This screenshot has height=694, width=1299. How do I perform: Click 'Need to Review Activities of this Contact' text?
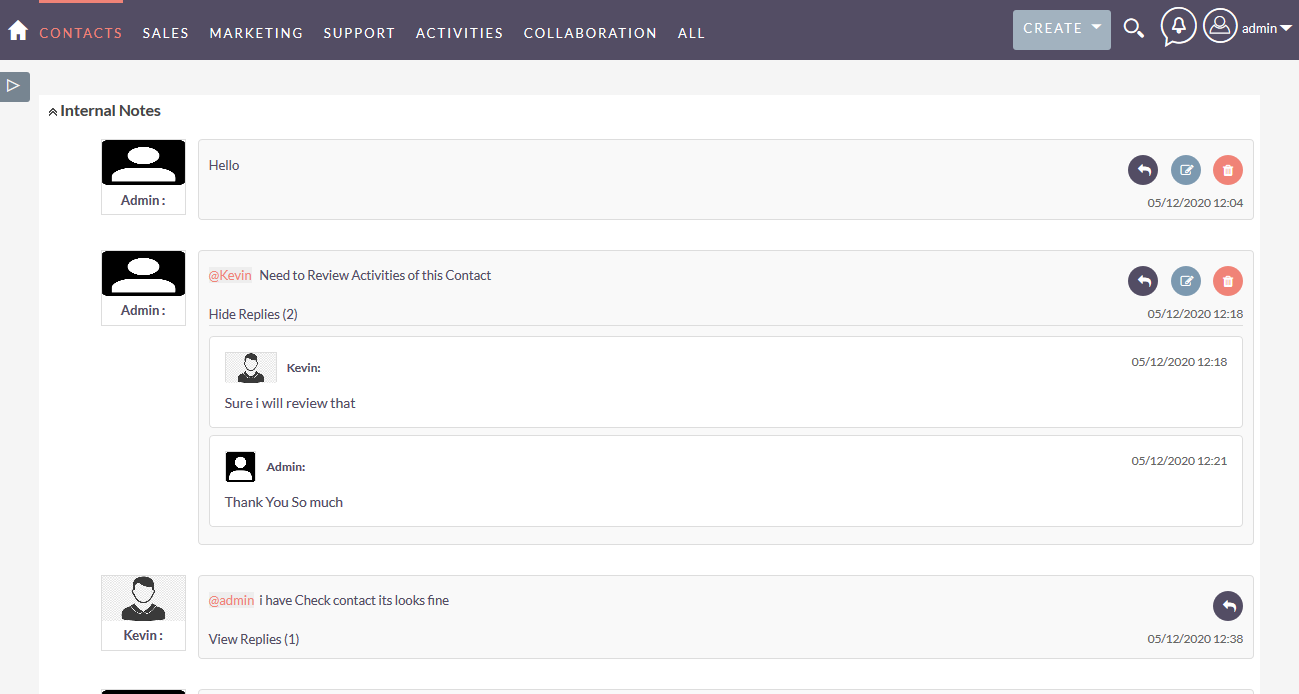pos(375,275)
